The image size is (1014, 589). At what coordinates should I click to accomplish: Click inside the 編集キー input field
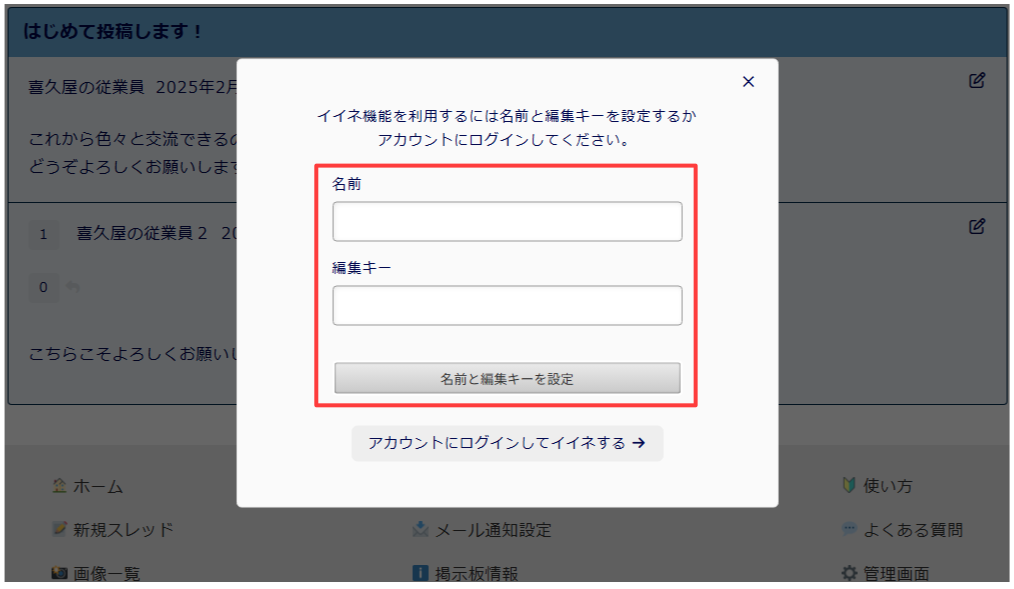point(506,305)
